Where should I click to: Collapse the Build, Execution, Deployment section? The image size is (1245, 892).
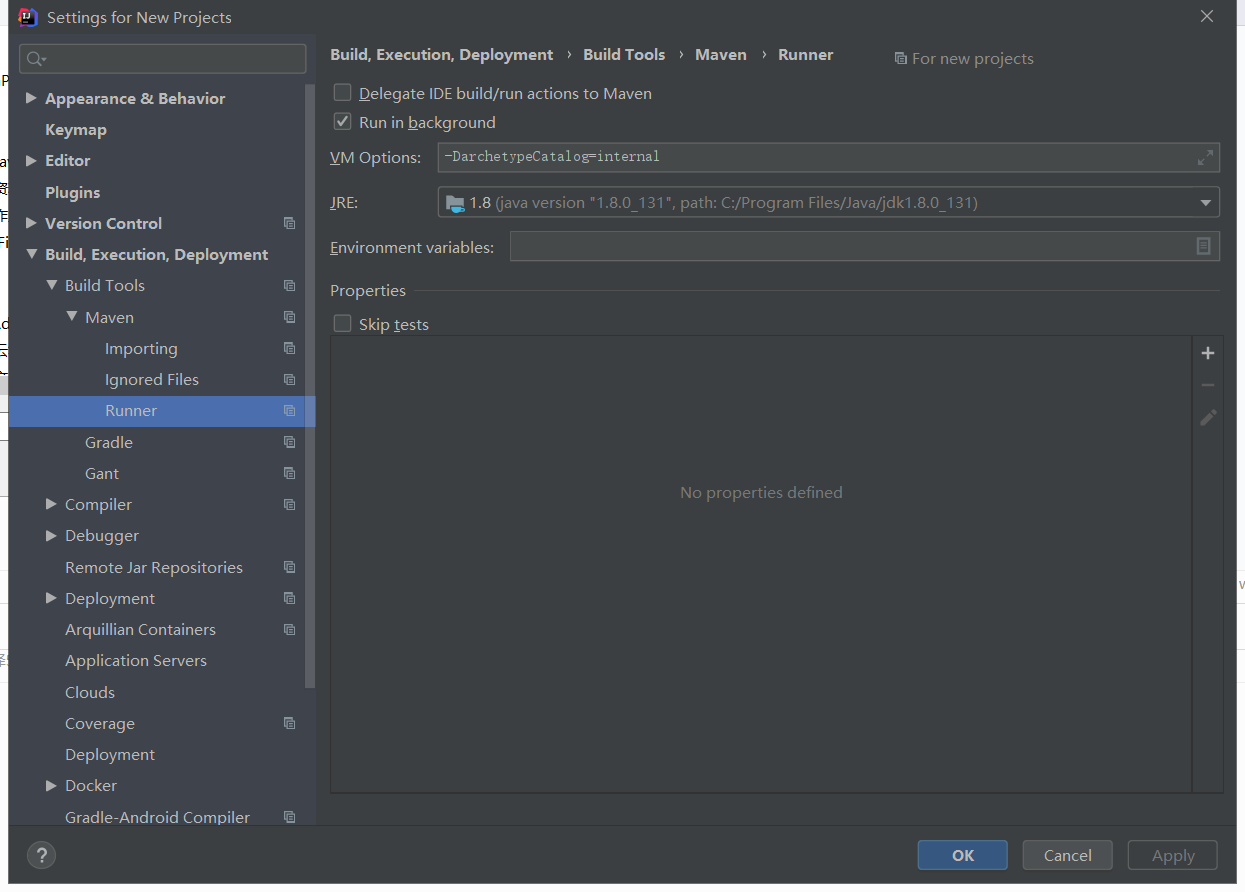31,254
